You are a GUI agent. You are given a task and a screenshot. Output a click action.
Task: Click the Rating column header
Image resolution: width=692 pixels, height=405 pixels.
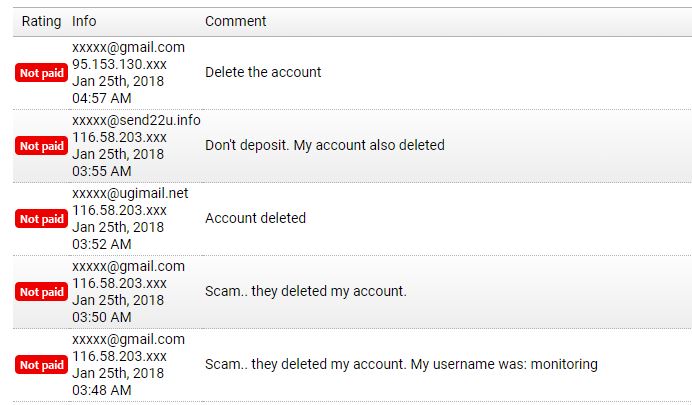click(41, 21)
